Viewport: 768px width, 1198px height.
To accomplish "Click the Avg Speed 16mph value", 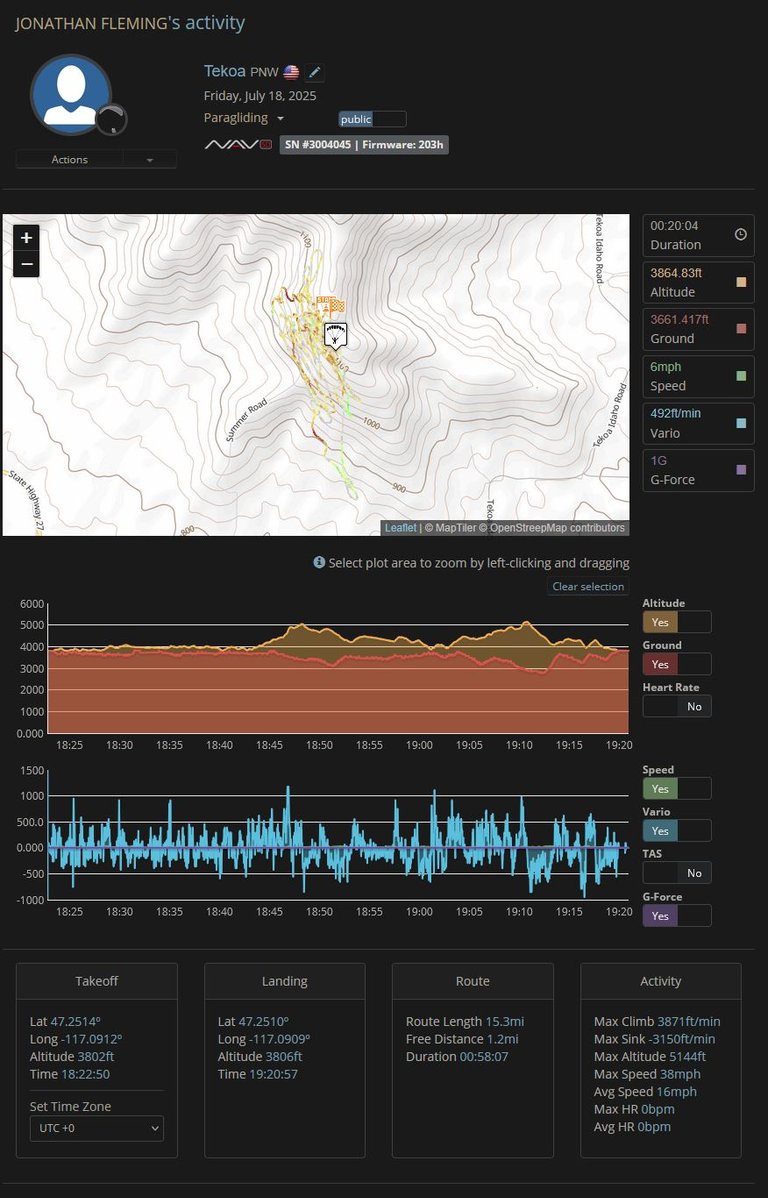I will pyautogui.click(x=676, y=1092).
